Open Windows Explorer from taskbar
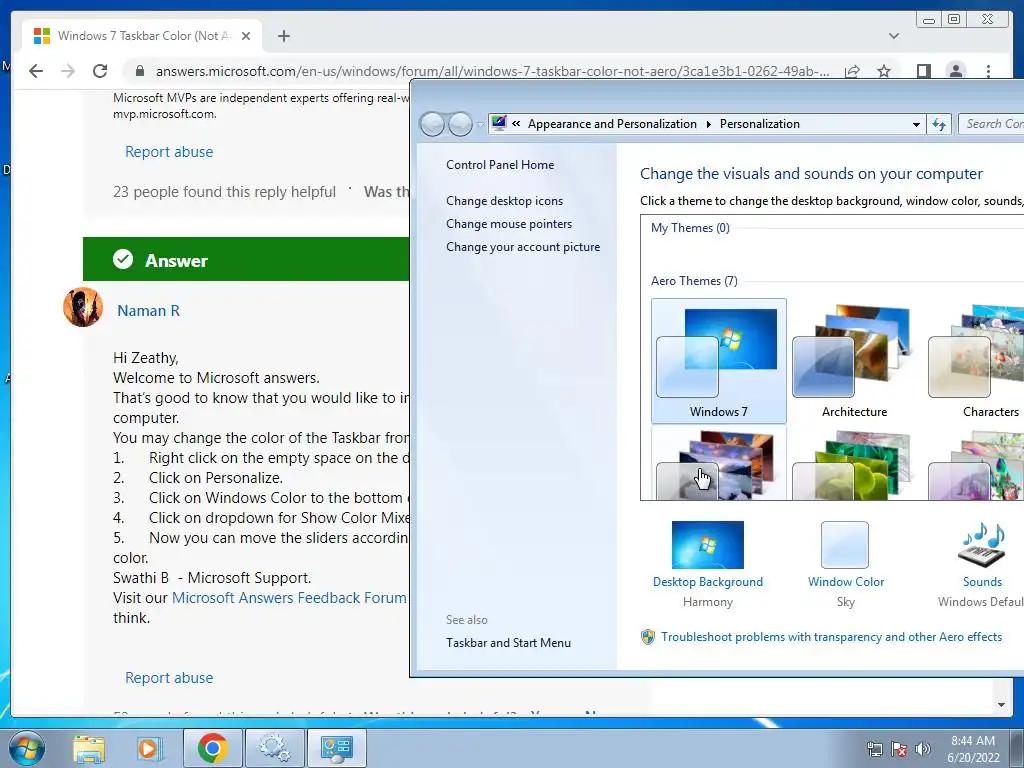The height and width of the screenshot is (768, 1024). [89, 748]
